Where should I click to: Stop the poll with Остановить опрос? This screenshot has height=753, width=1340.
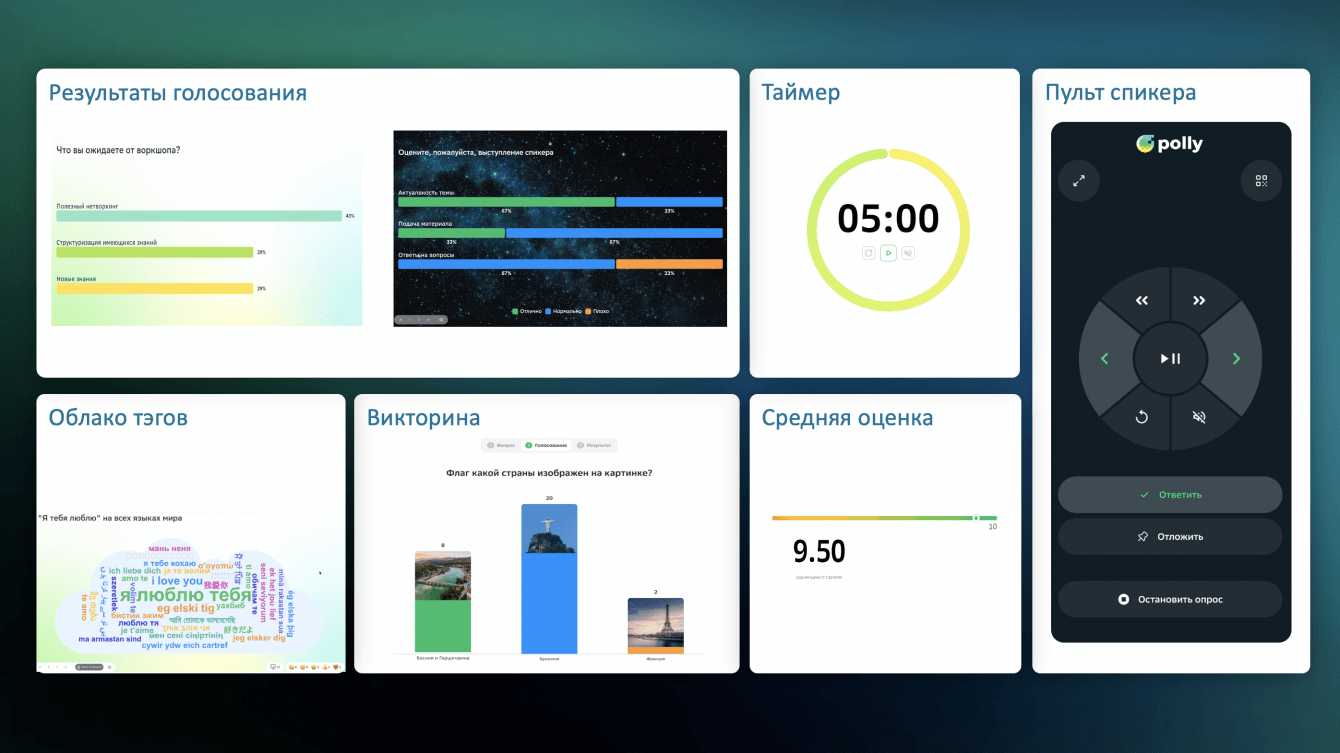[x=1170, y=600]
